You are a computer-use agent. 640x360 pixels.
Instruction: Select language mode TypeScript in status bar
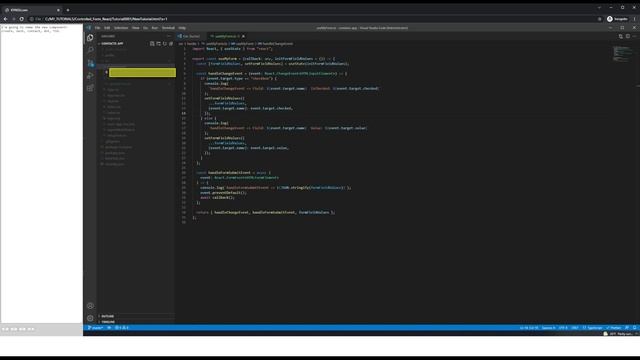[593, 328]
